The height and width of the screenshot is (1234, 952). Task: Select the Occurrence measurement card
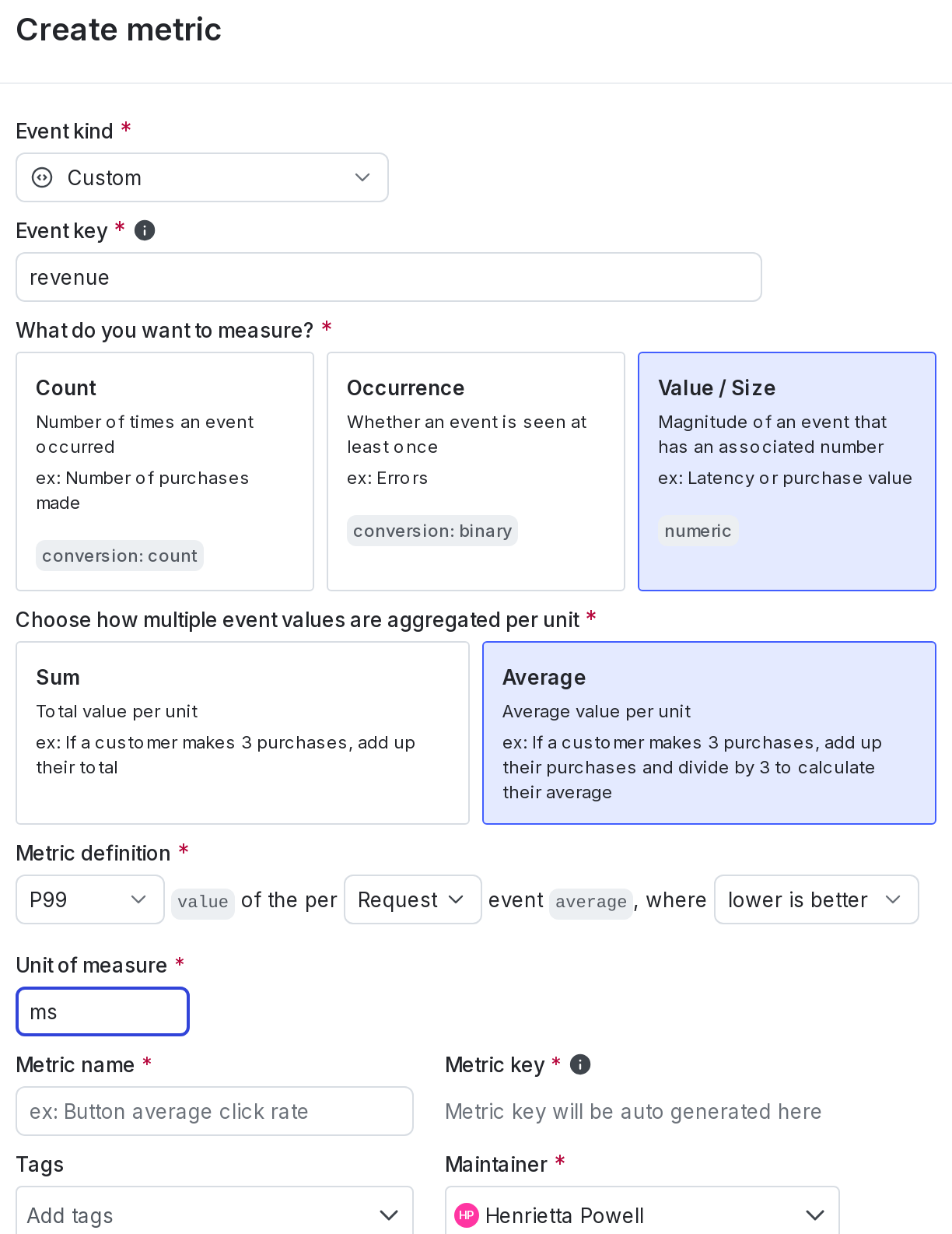(475, 471)
